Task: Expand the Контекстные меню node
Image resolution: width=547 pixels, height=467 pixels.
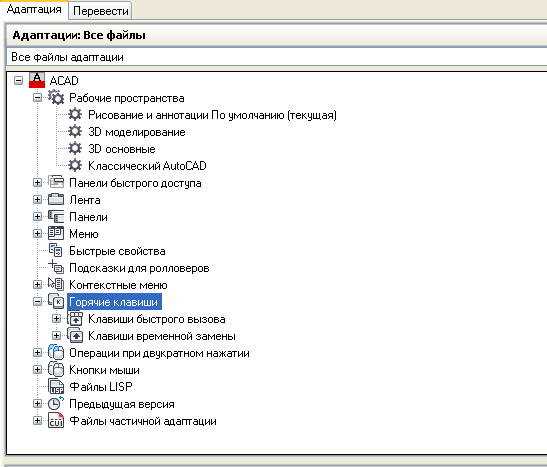Action: [37, 285]
